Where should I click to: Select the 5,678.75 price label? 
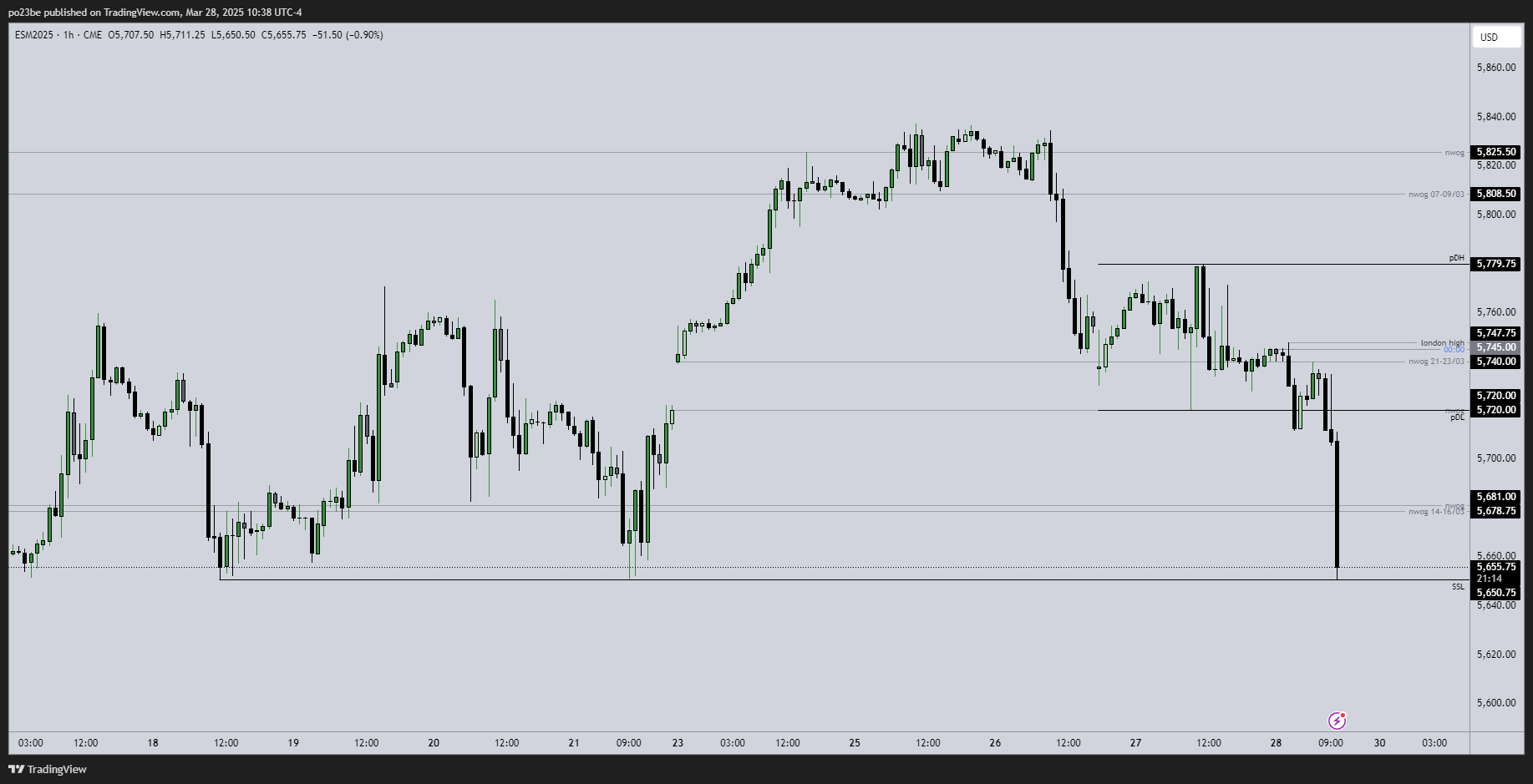point(1495,511)
